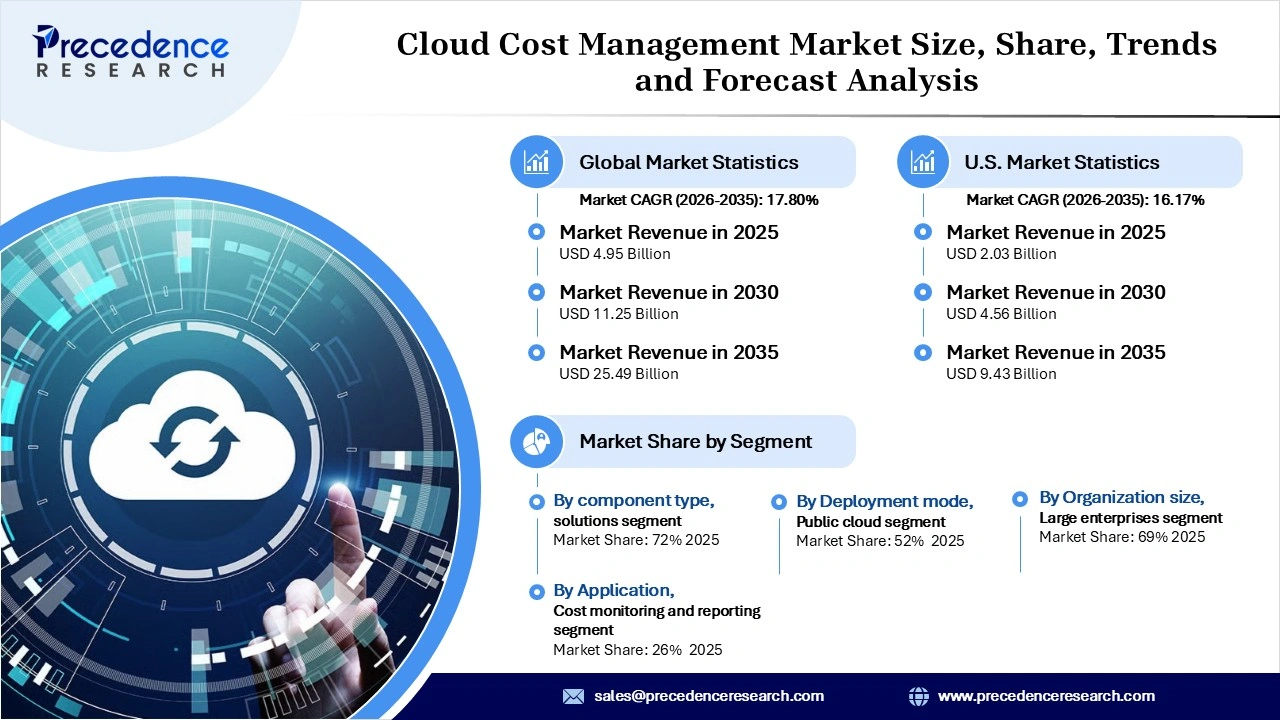Click the bullet beside USD 4.95 Billion
Image resolution: width=1280 pixels, height=720 pixels.
(x=537, y=232)
